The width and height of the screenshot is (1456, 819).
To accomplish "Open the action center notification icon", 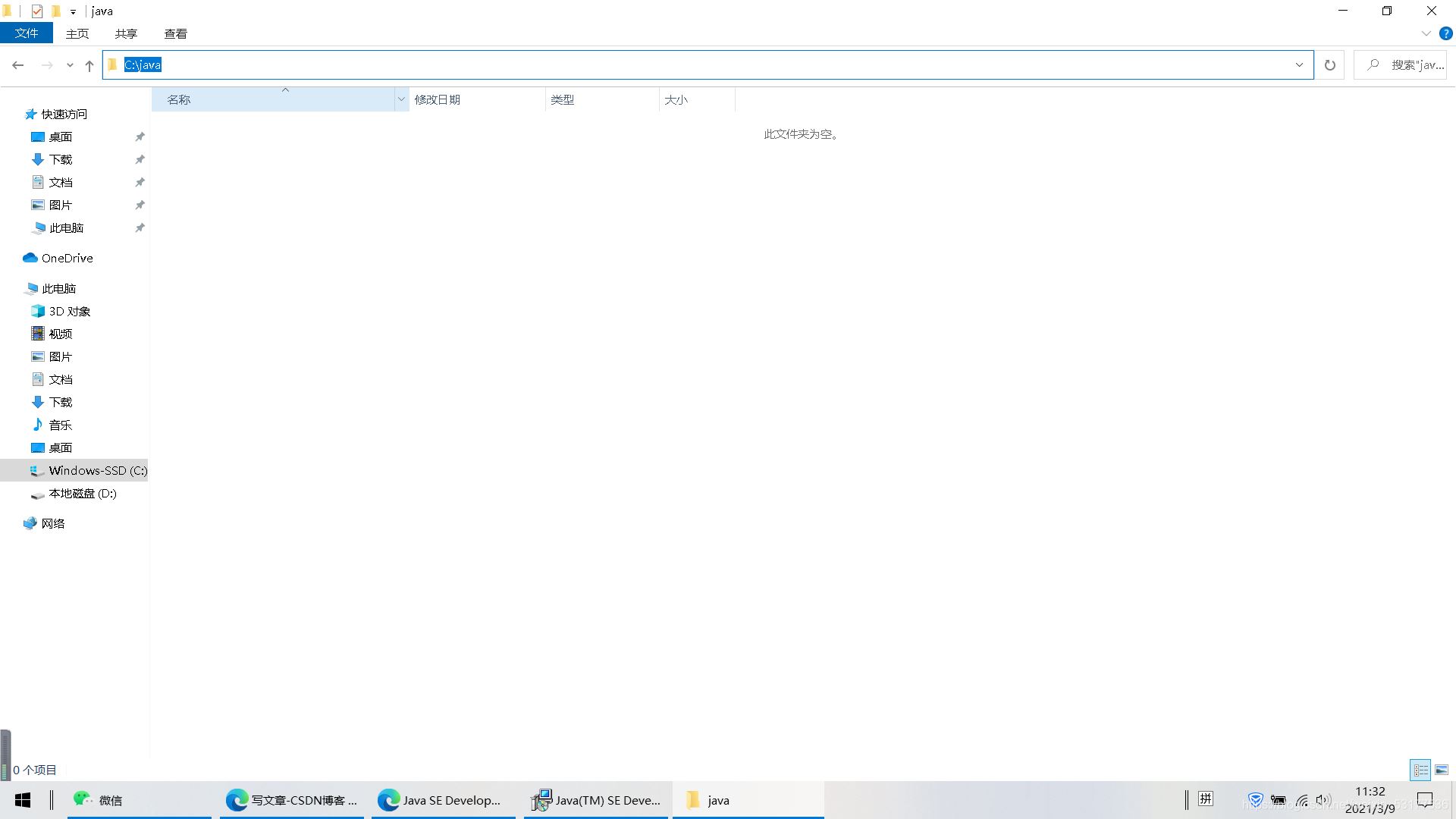I will pyautogui.click(x=1425, y=800).
